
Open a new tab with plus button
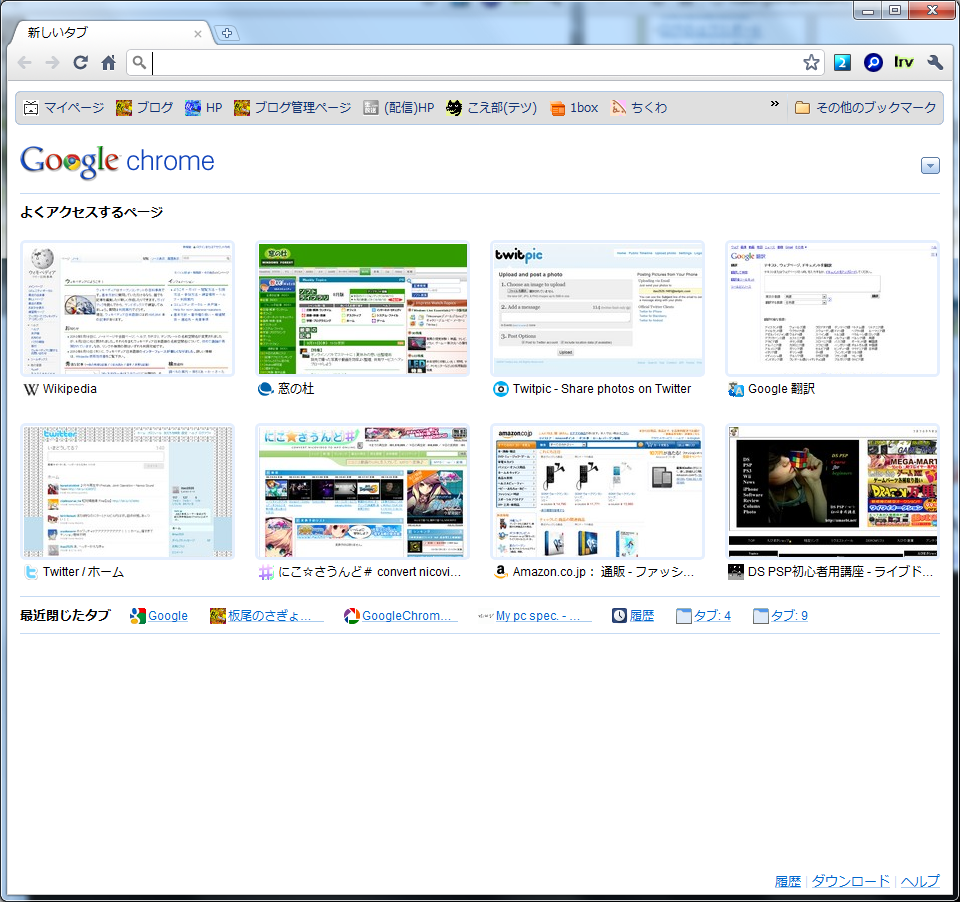(x=227, y=33)
